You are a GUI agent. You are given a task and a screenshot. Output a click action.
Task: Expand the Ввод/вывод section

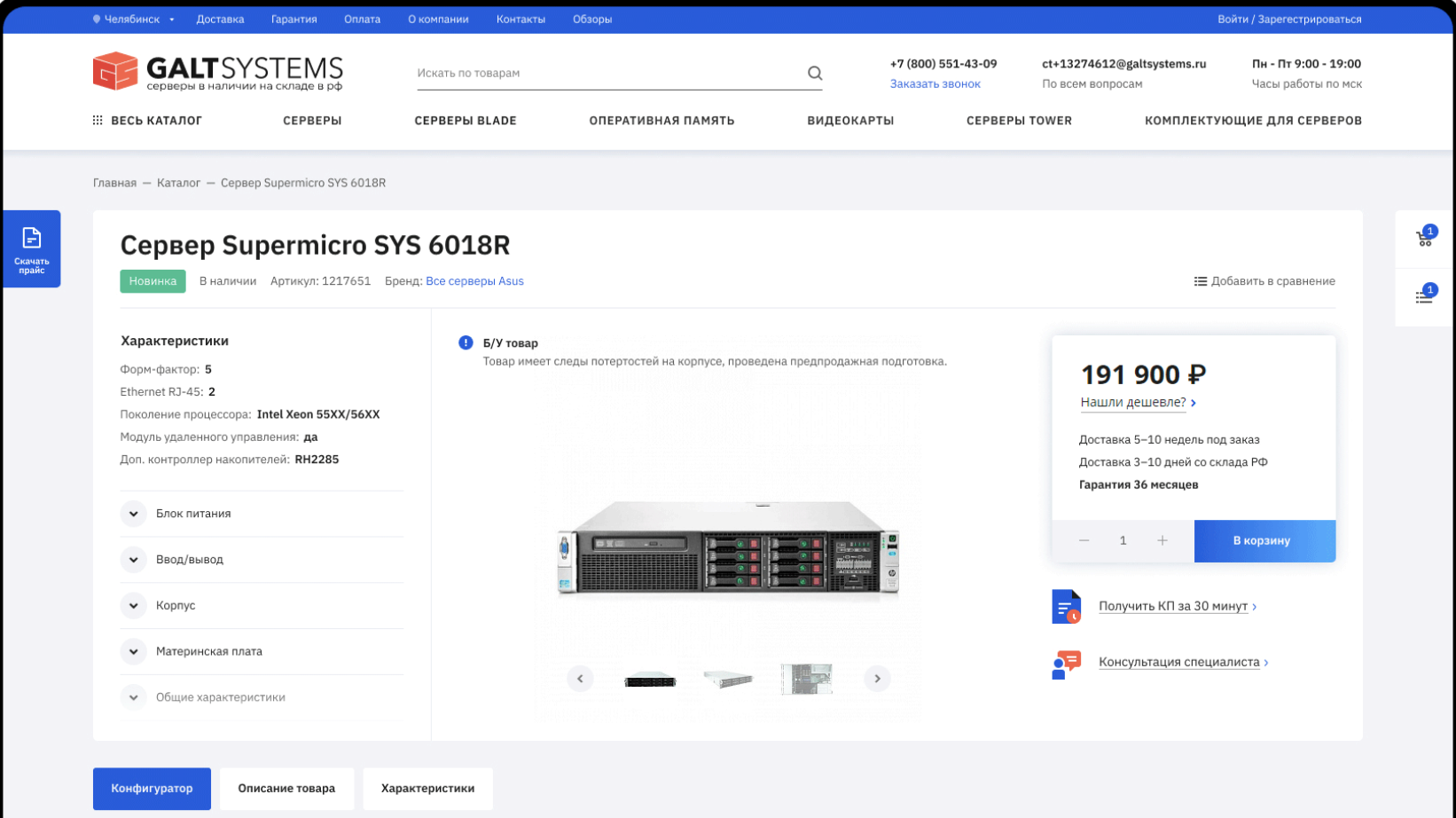point(262,560)
